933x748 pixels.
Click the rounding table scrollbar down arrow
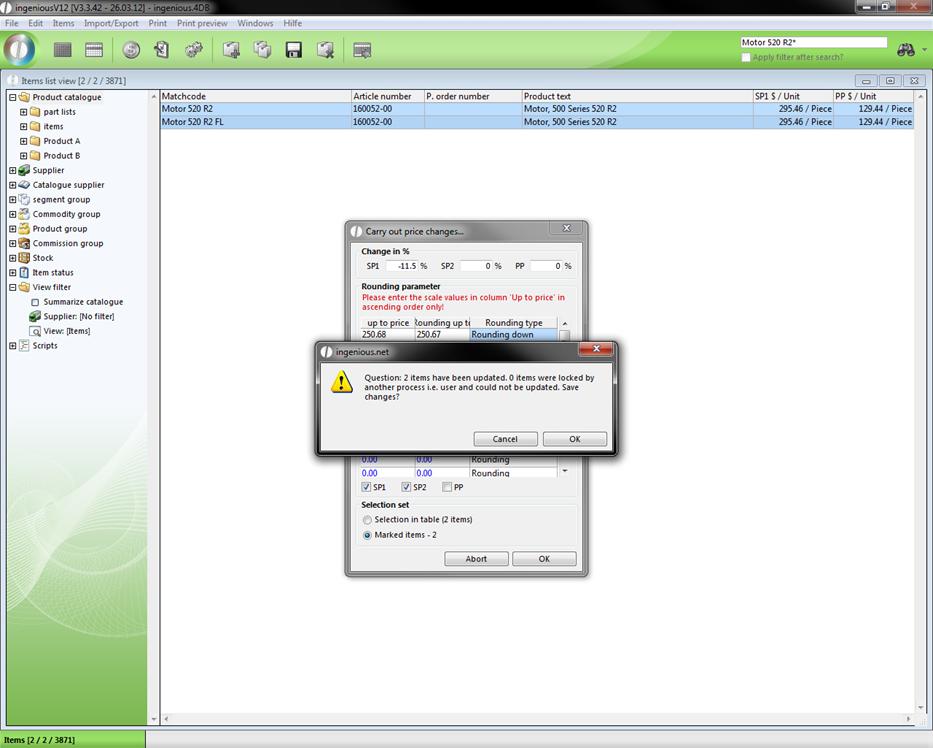coord(565,471)
